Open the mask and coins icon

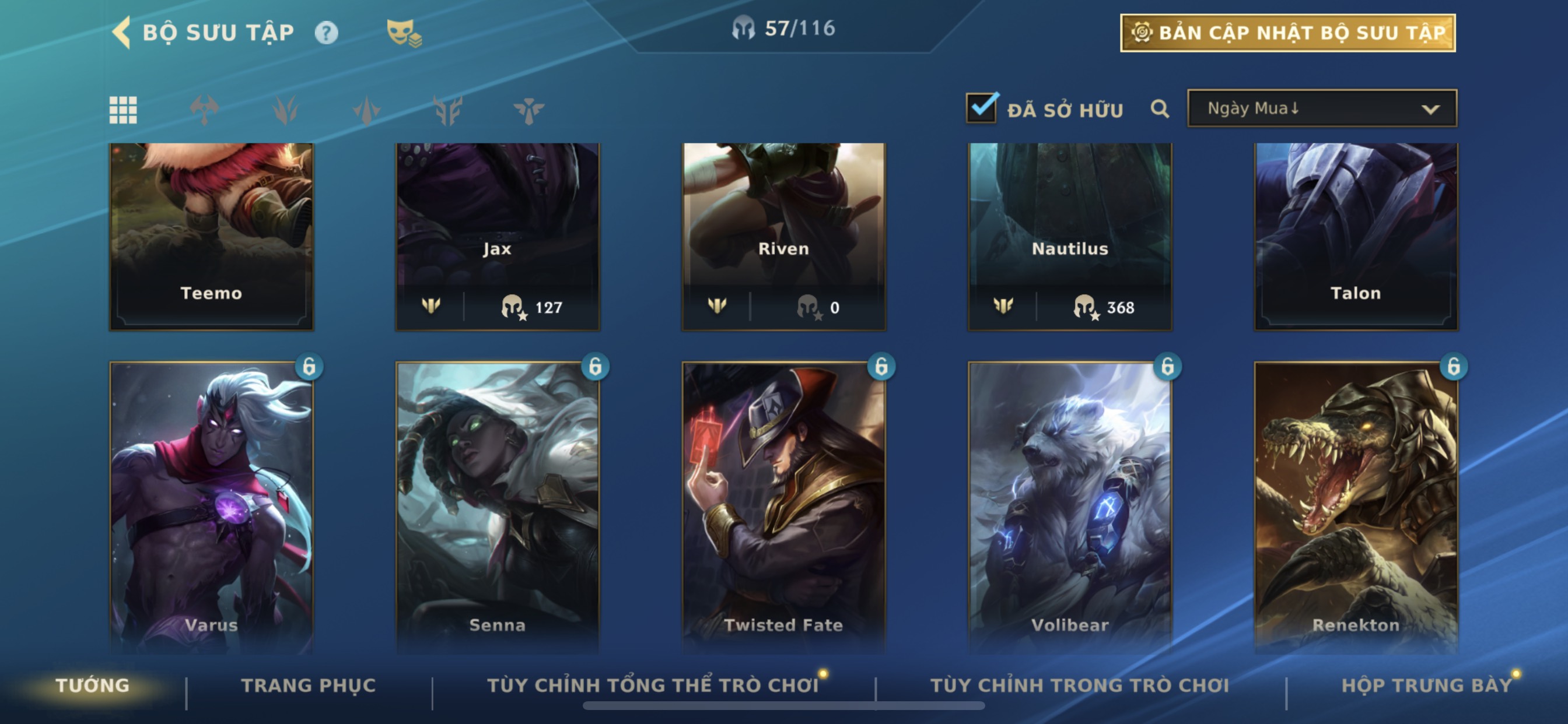(x=404, y=33)
